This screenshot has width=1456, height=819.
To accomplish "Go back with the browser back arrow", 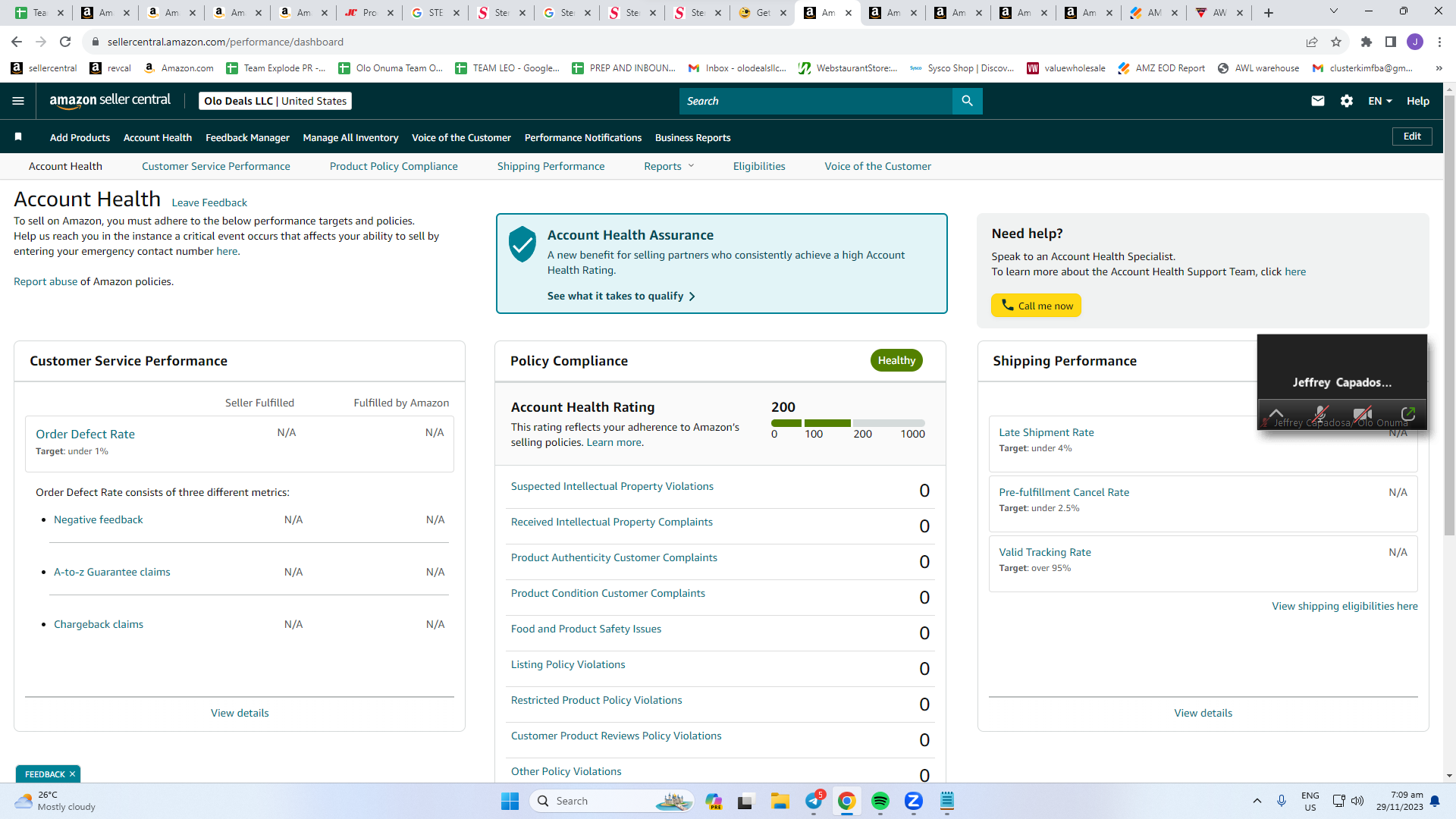I will pos(17,42).
